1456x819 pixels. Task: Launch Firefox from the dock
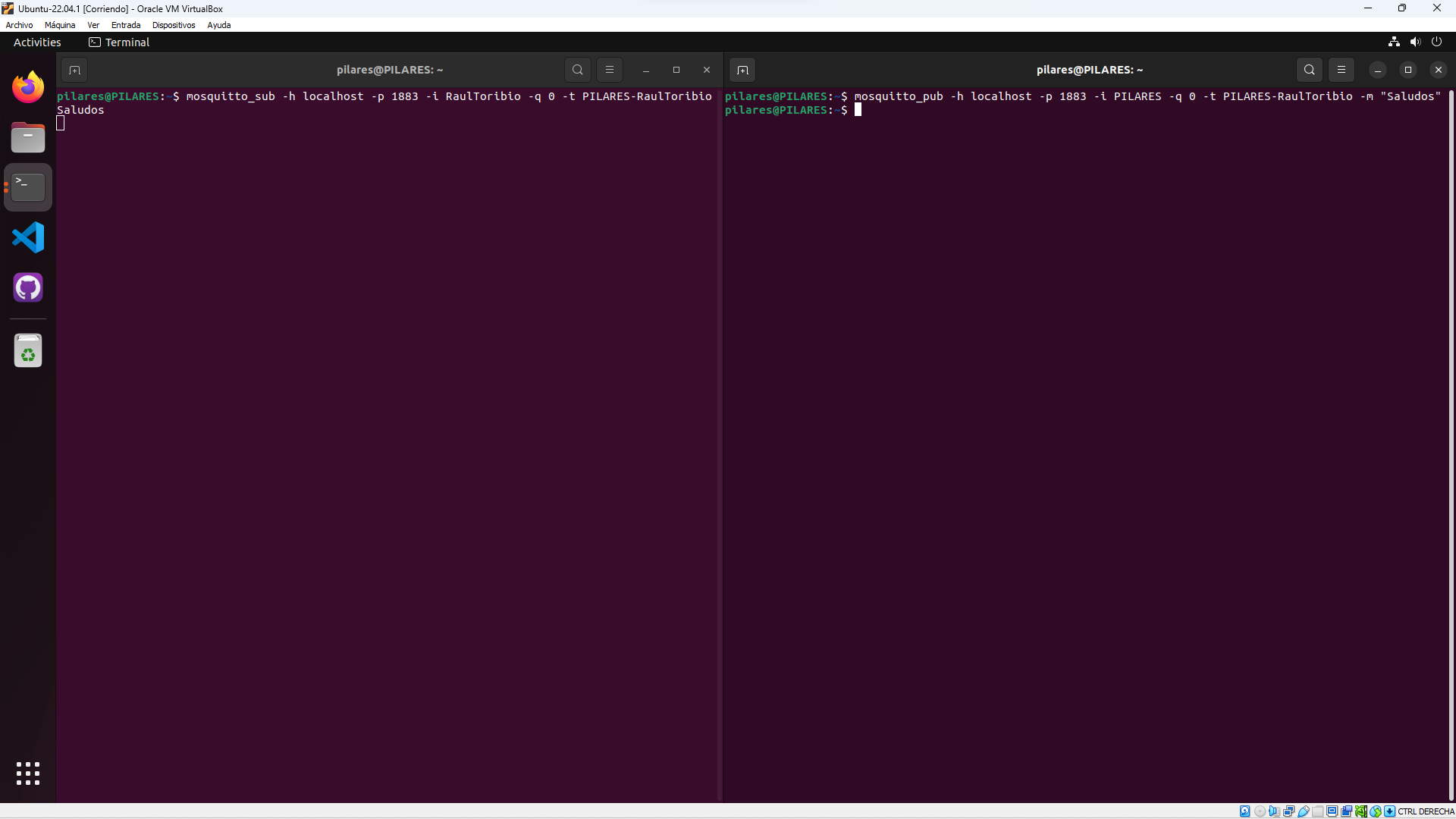(28, 87)
